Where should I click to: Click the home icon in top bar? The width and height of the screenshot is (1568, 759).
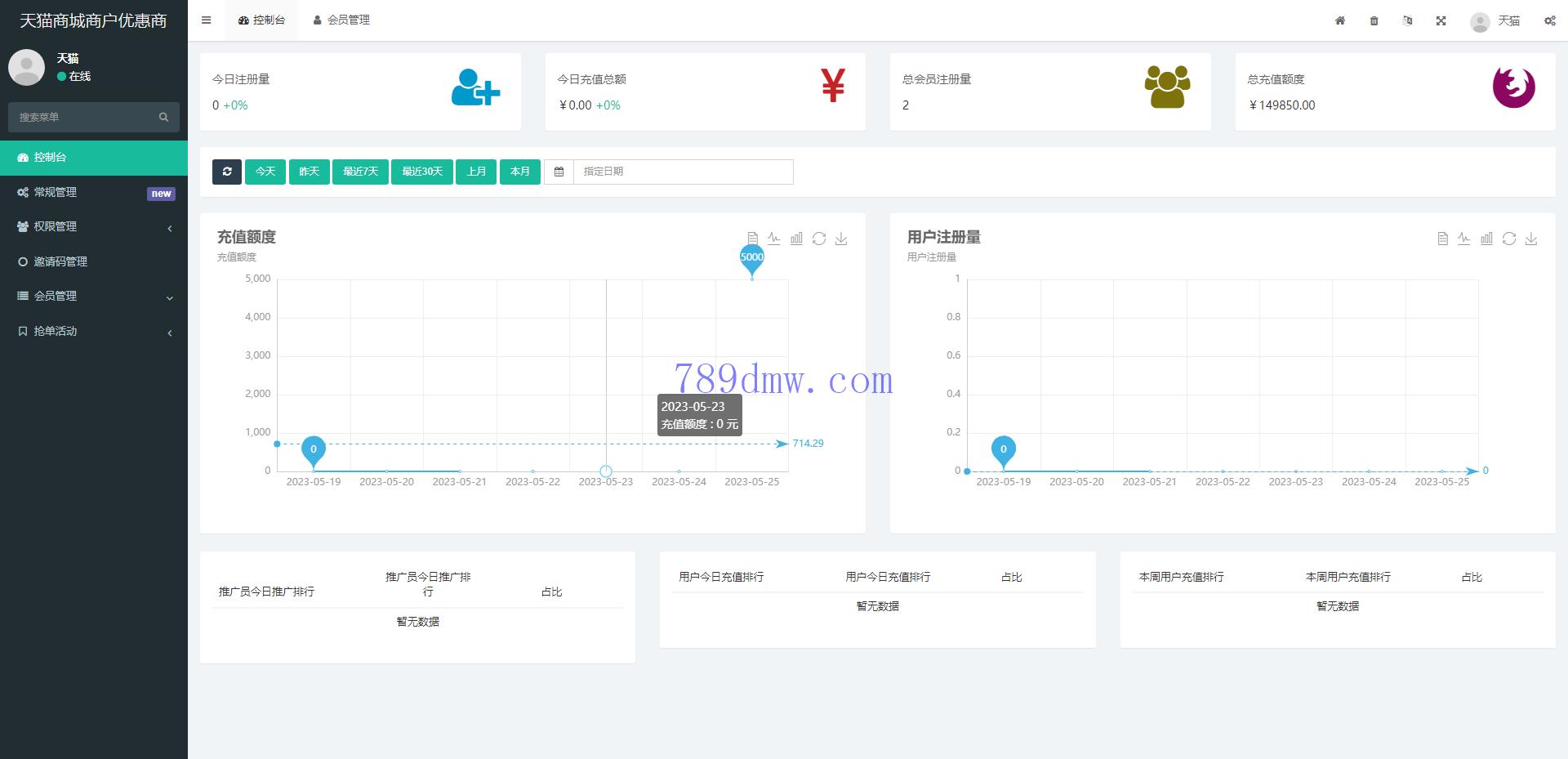click(x=1340, y=20)
